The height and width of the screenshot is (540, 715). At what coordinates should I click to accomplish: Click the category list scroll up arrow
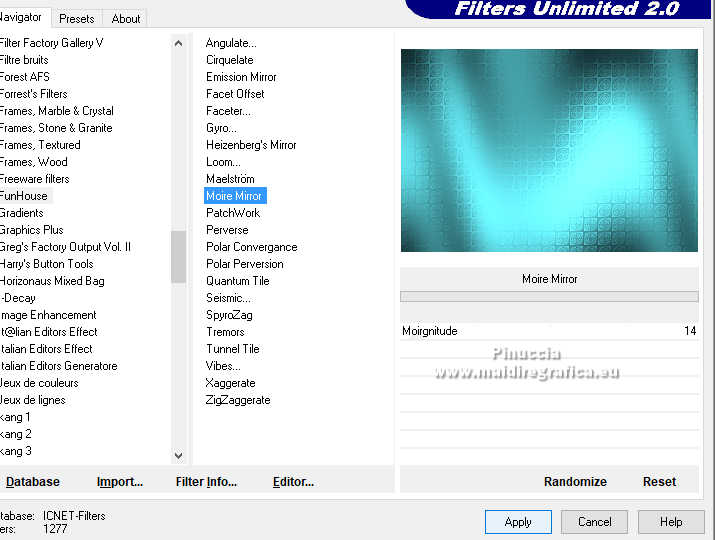pos(178,43)
